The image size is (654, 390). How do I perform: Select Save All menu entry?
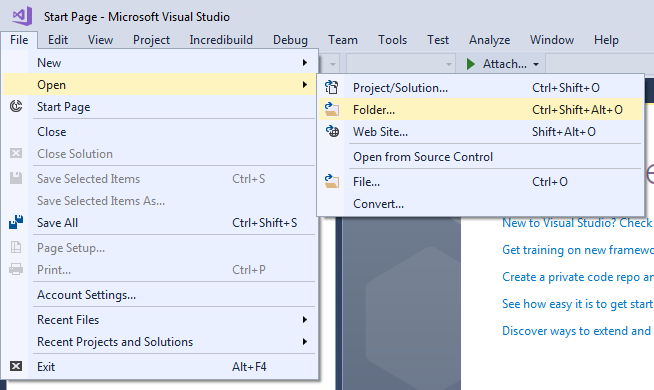159,223
